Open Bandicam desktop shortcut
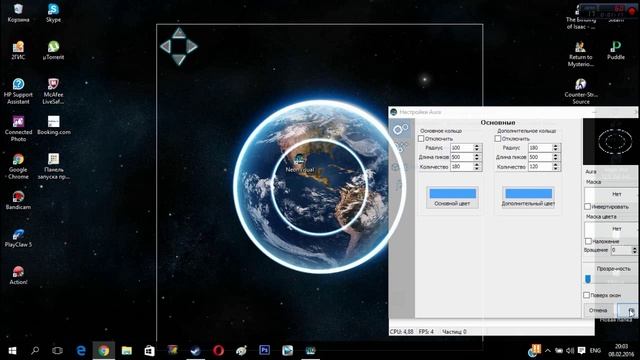The width and height of the screenshot is (640, 360). [x=18, y=200]
